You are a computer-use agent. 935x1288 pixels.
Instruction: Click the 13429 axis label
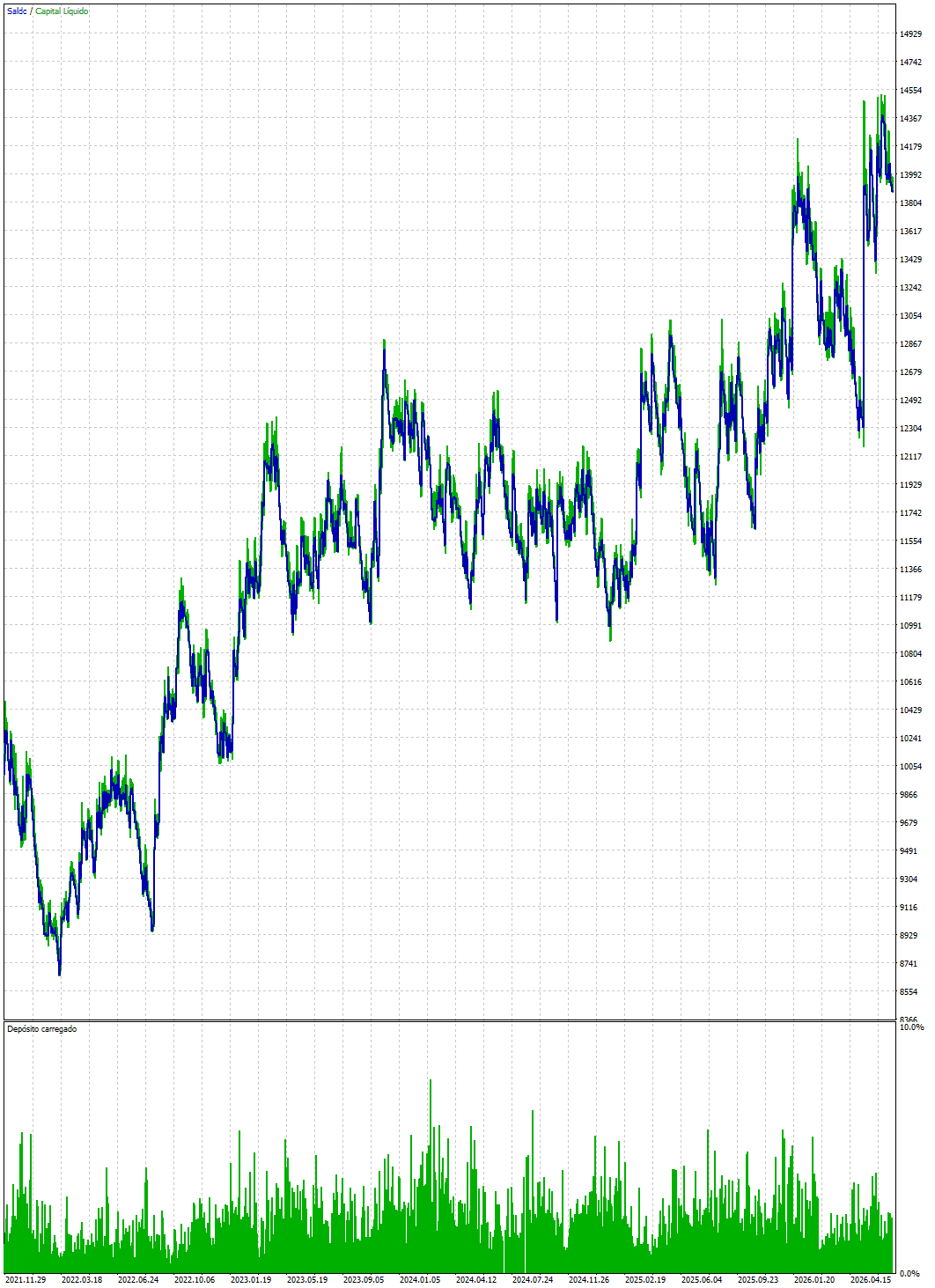click(x=911, y=260)
